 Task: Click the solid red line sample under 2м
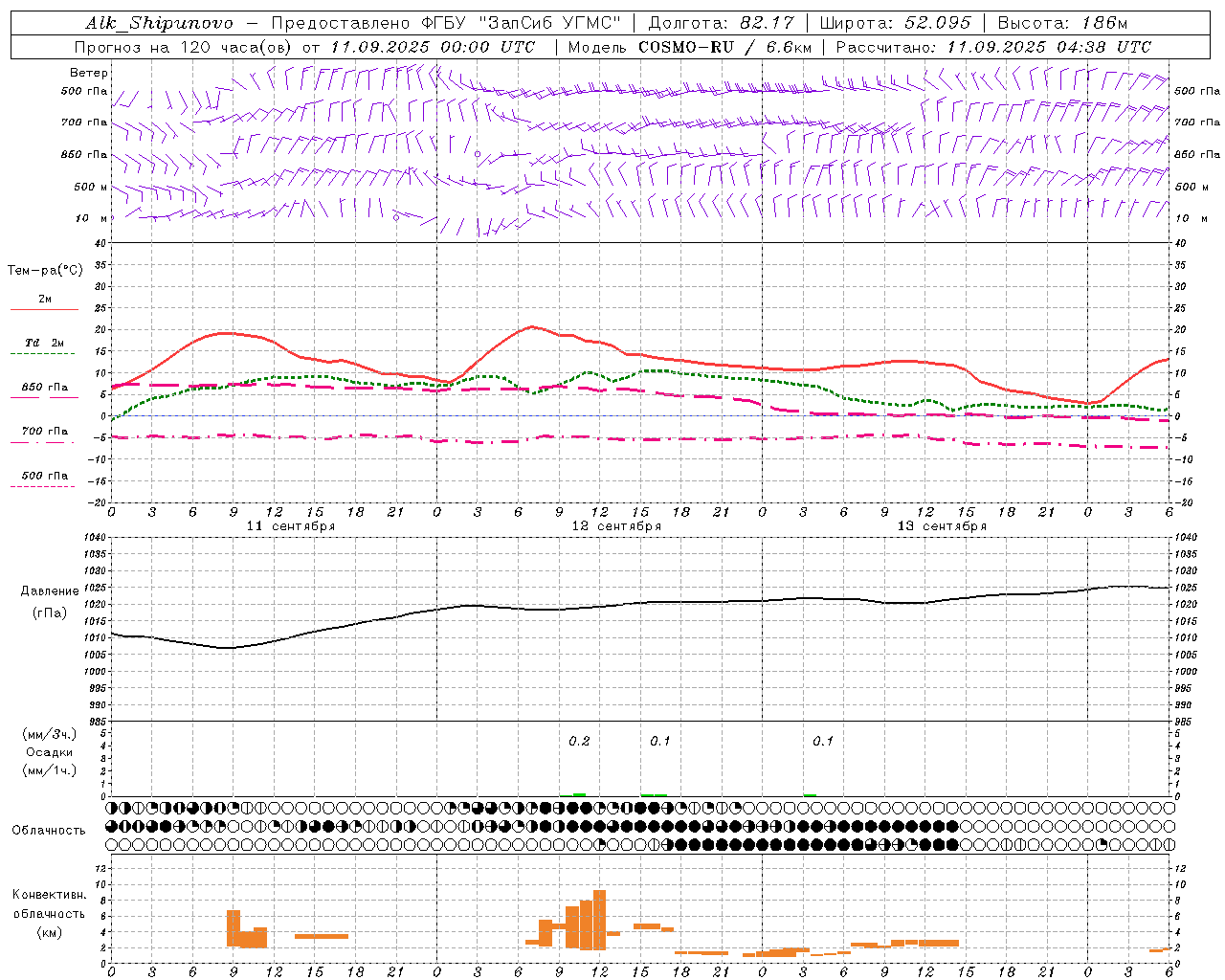click(x=44, y=309)
